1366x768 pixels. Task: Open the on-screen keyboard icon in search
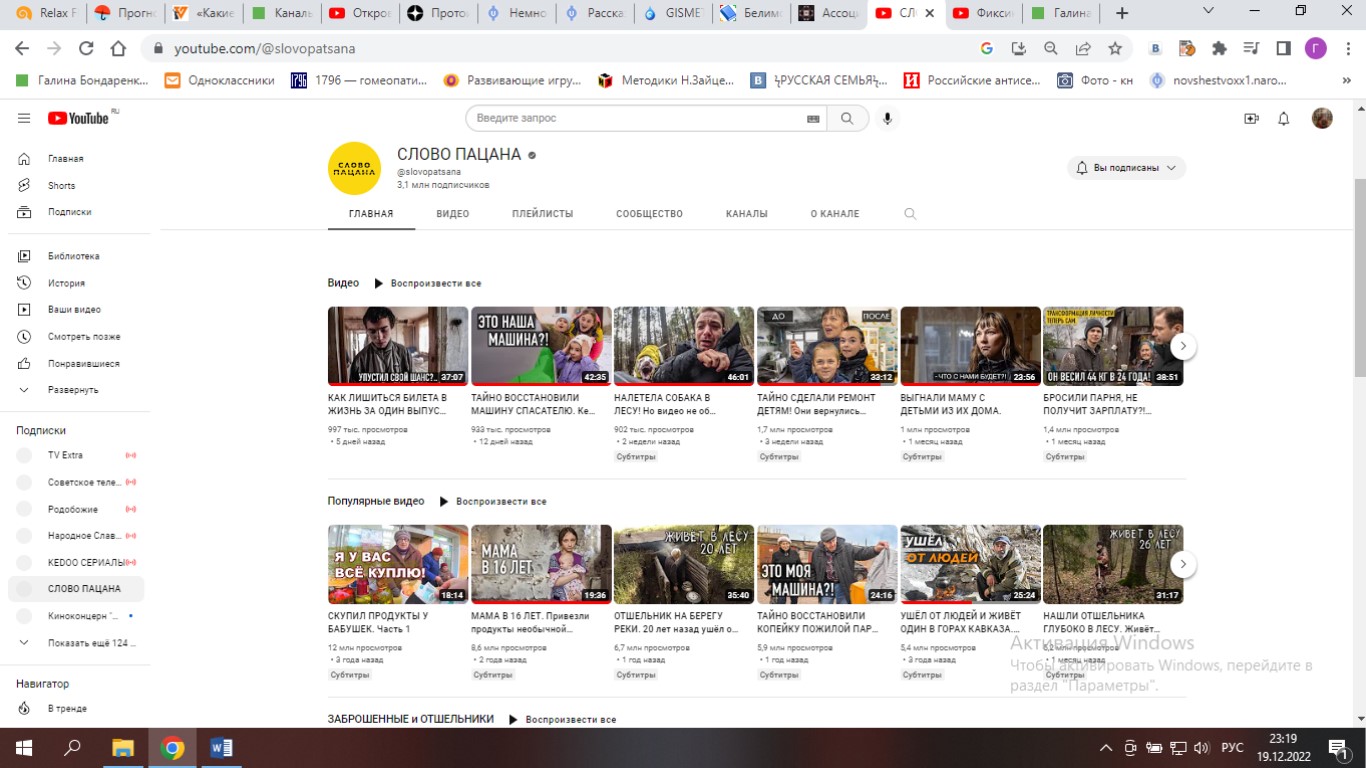[813, 118]
